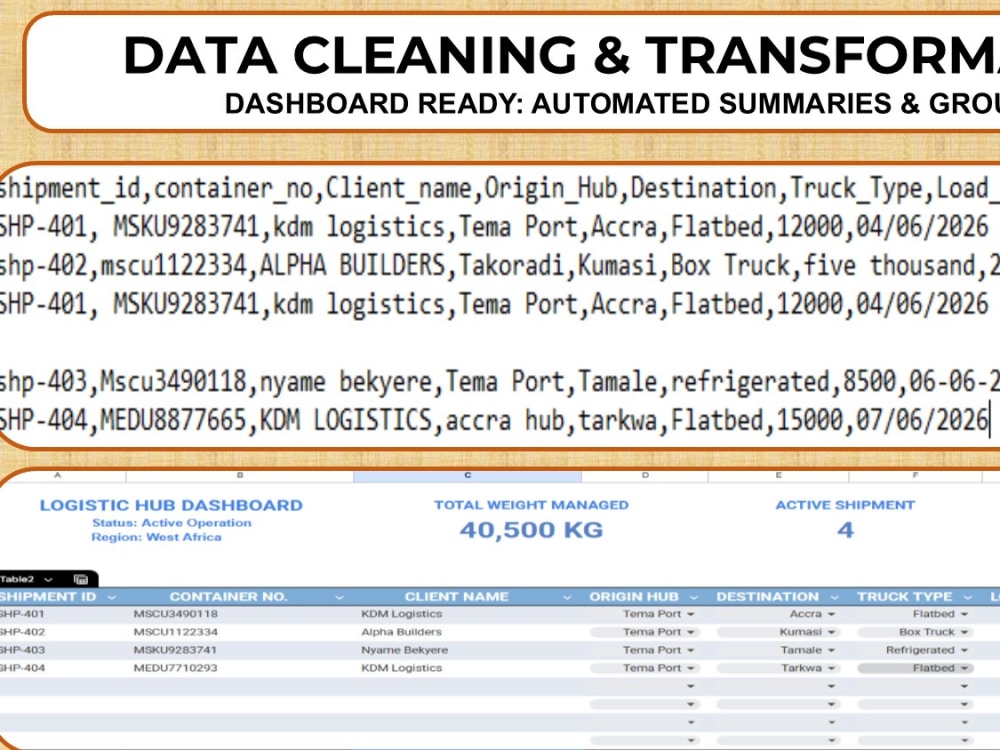Open the ORIGIN HUB column filter arrow
The width and height of the screenshot is (1000, 750).
pos(694,598)
